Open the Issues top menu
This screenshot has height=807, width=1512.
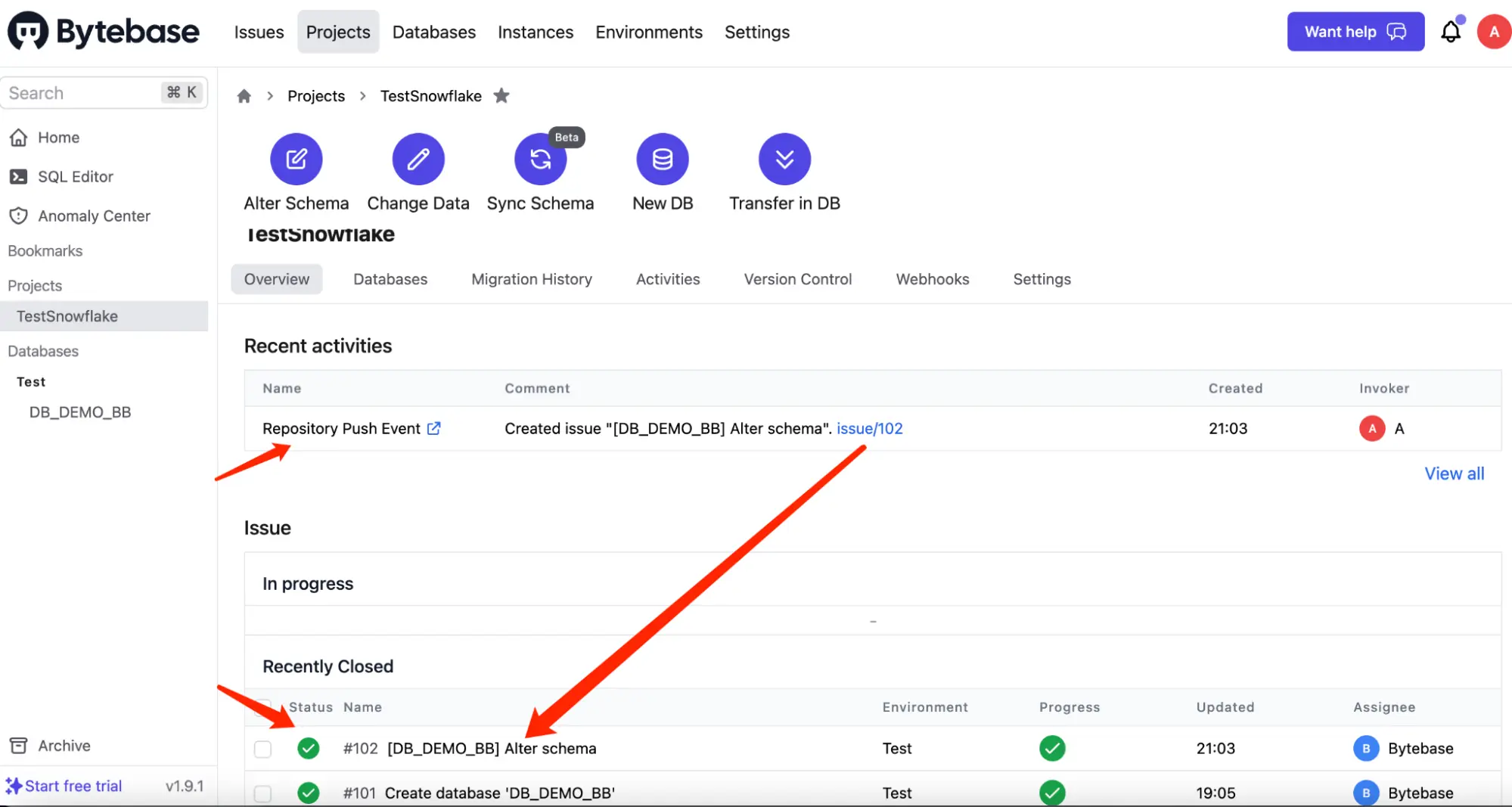259,32
